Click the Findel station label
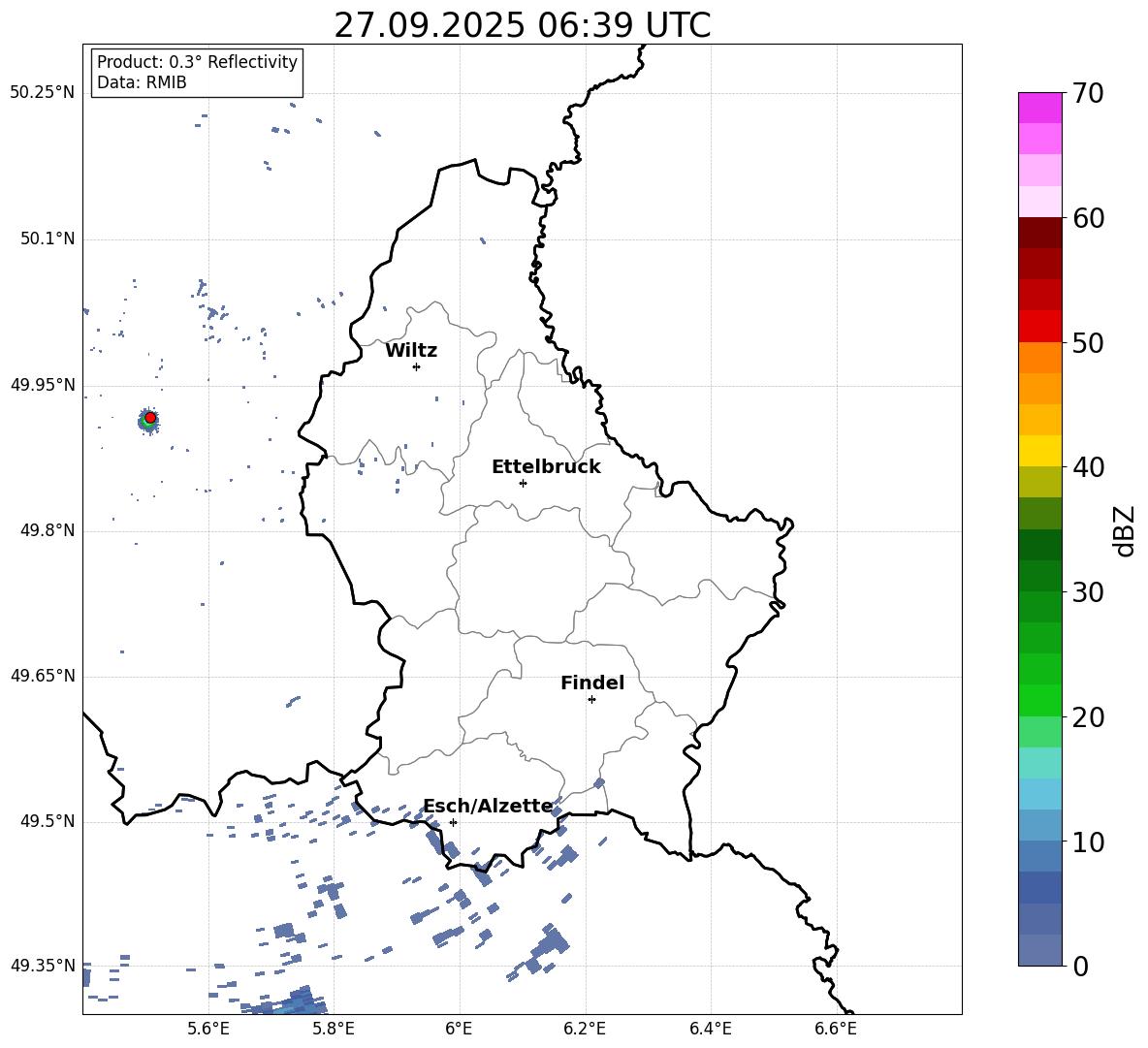1148x1048 pixels. click(592, 683)
